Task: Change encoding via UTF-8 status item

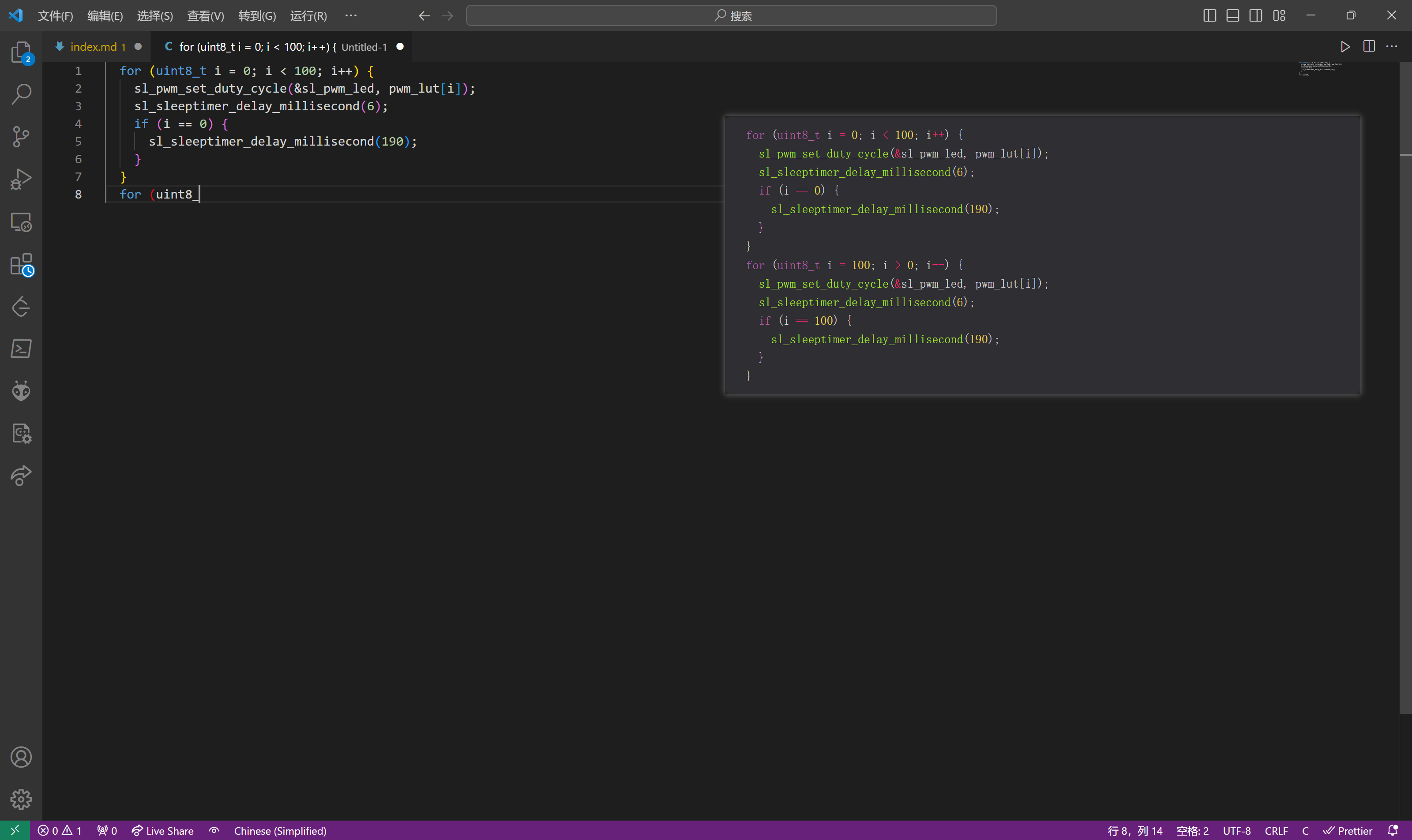Action: pos(1236,830)
